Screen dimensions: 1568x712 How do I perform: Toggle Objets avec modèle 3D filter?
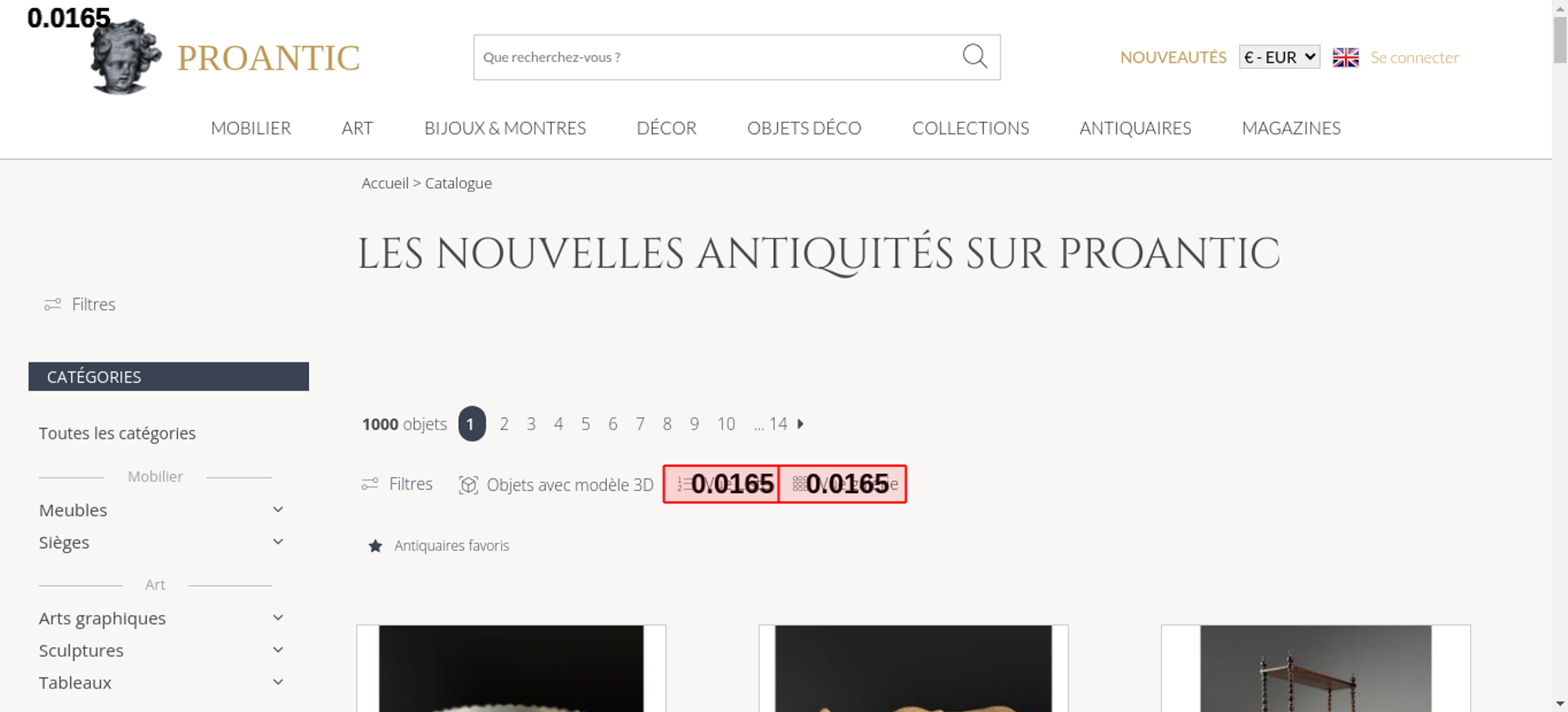coord(556,485)
